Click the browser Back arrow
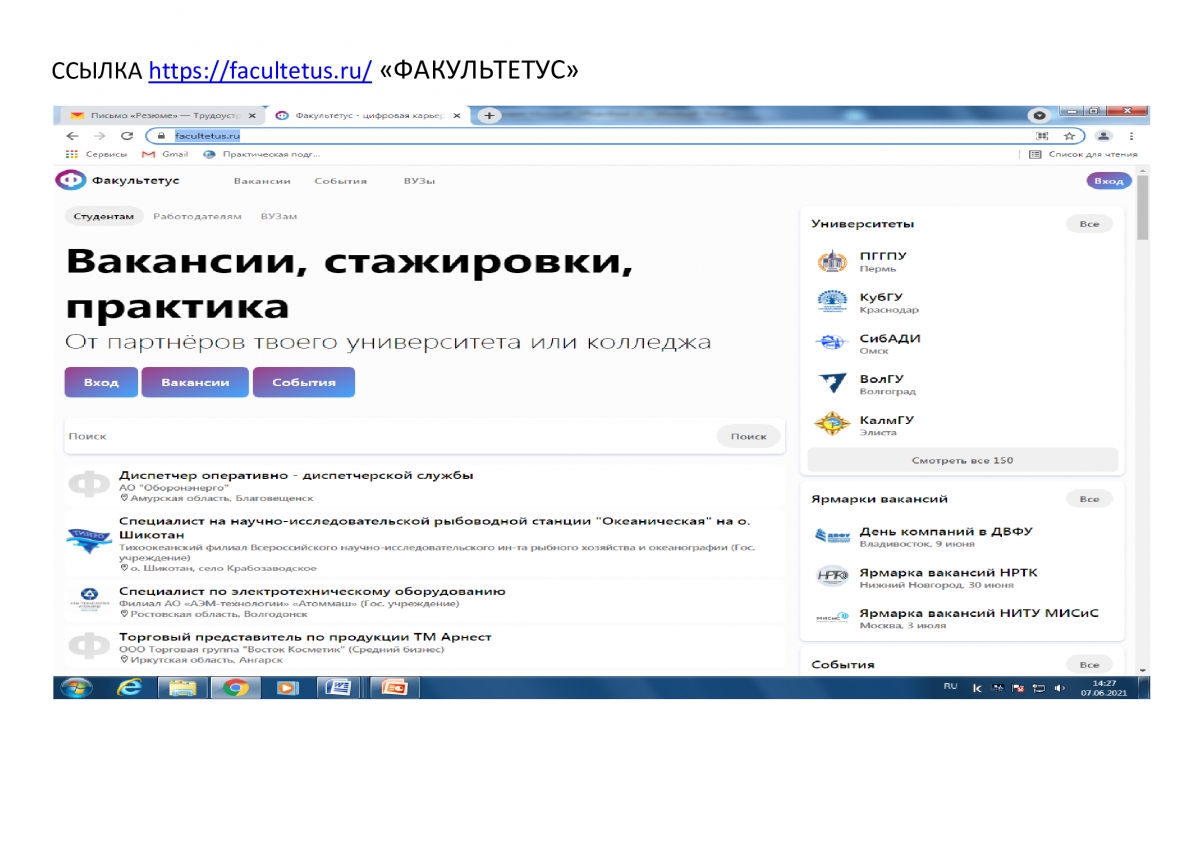Image resolution: width=1200 pixels, height=849 pixels. [x=72, y=135]
